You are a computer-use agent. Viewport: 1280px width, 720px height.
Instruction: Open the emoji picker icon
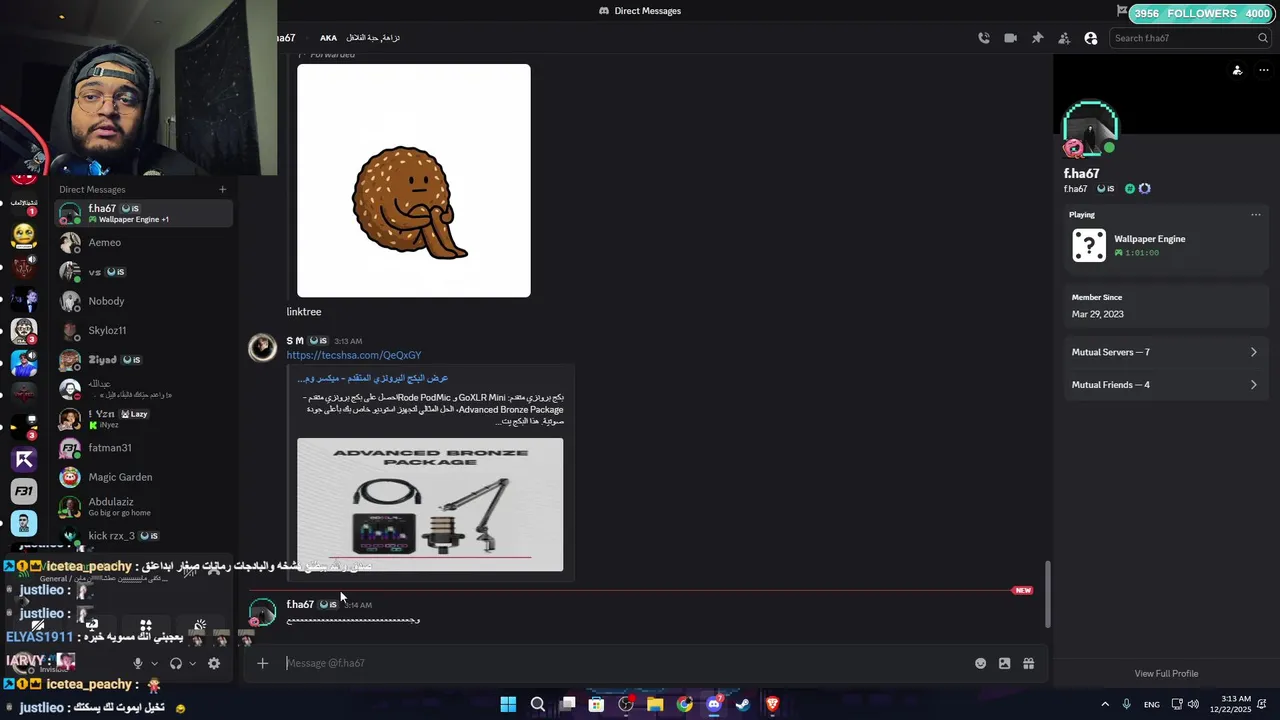pos(980,663)
